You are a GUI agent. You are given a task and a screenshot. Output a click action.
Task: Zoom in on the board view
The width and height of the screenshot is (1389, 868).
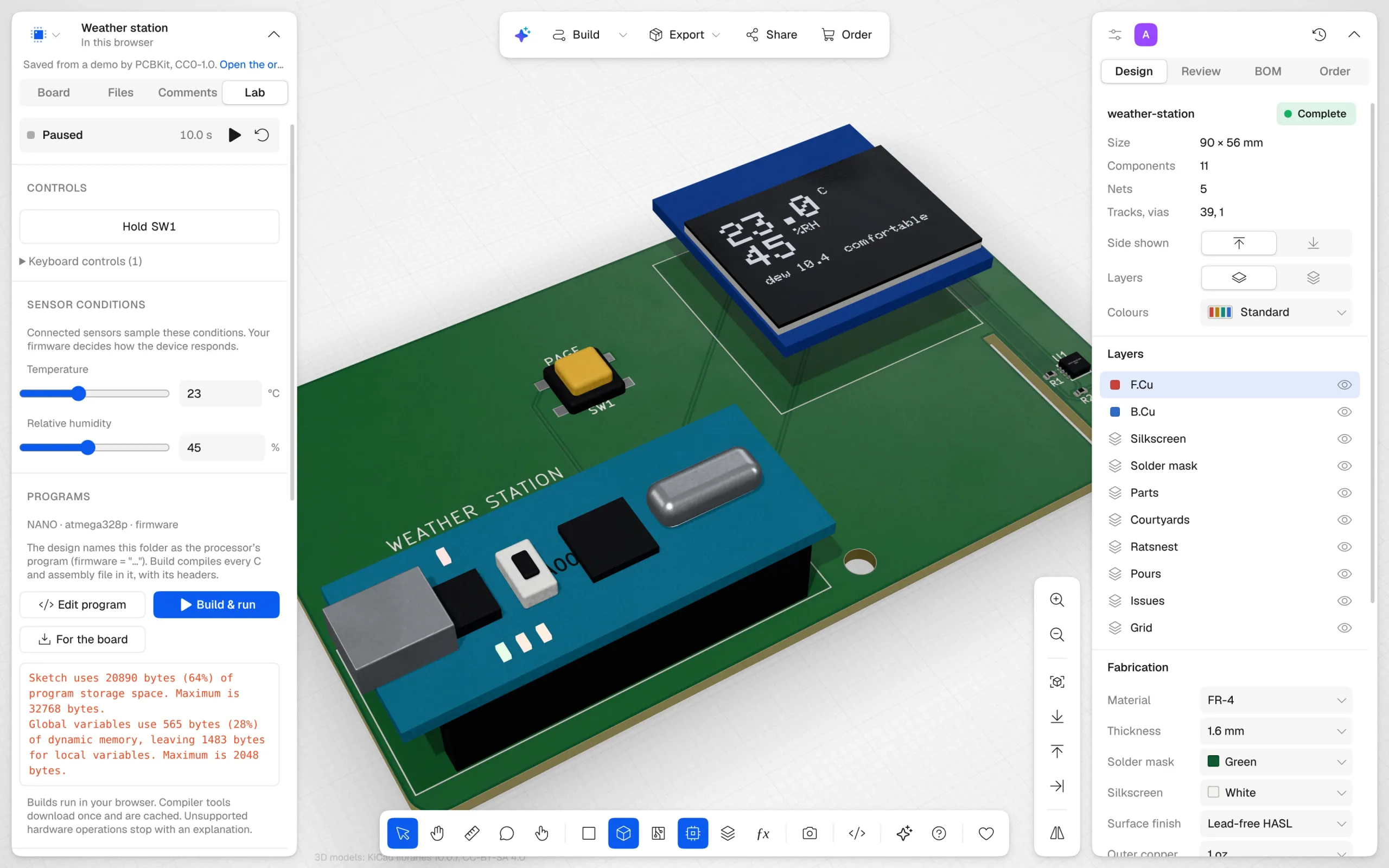1057,600
